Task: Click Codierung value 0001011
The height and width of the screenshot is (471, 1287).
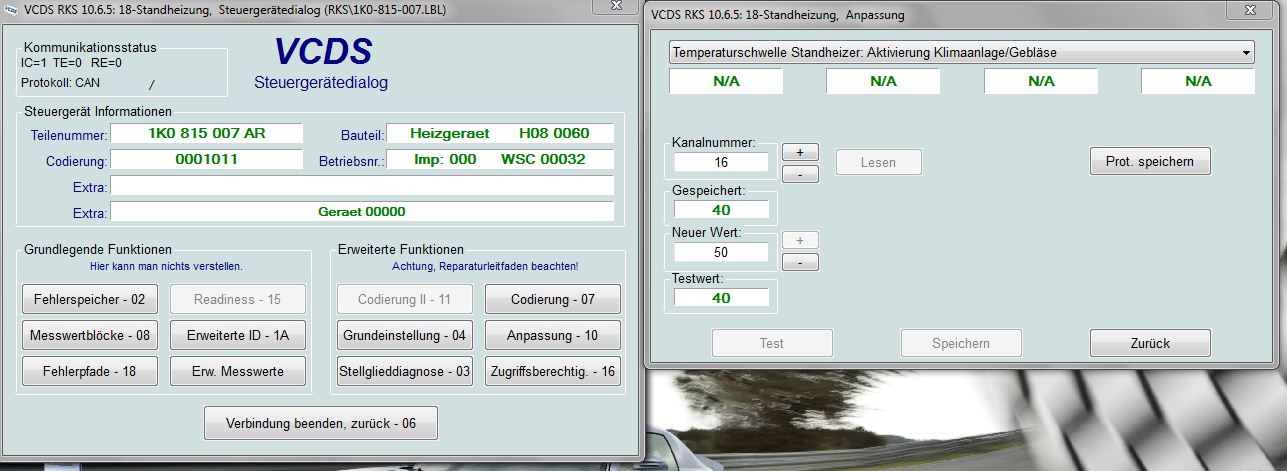Action: 206,159
